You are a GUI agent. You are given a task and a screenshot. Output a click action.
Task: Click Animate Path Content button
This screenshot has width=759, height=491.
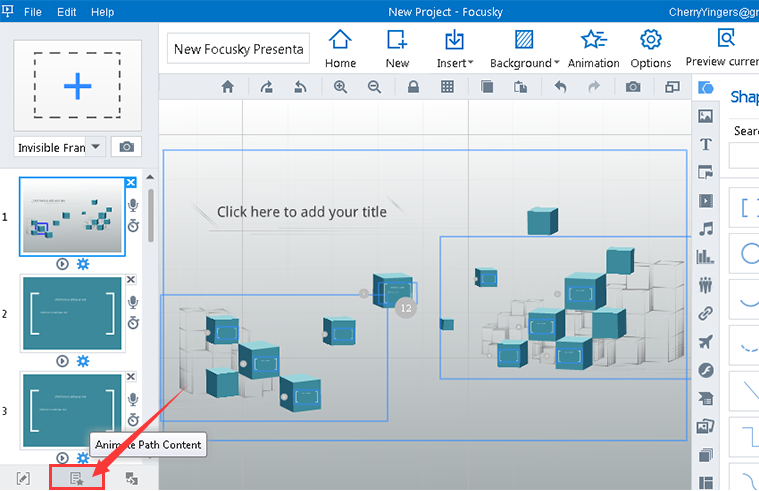coord(77,478)
